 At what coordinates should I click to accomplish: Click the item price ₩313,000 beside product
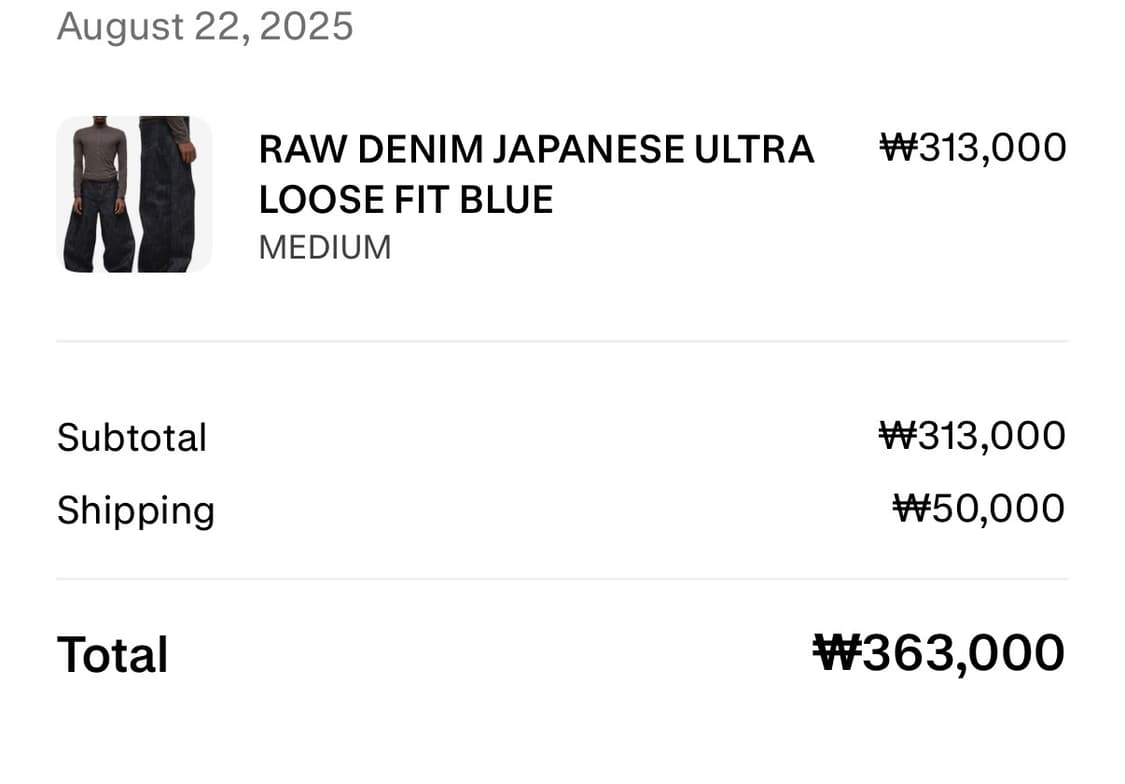click(973, 148)
